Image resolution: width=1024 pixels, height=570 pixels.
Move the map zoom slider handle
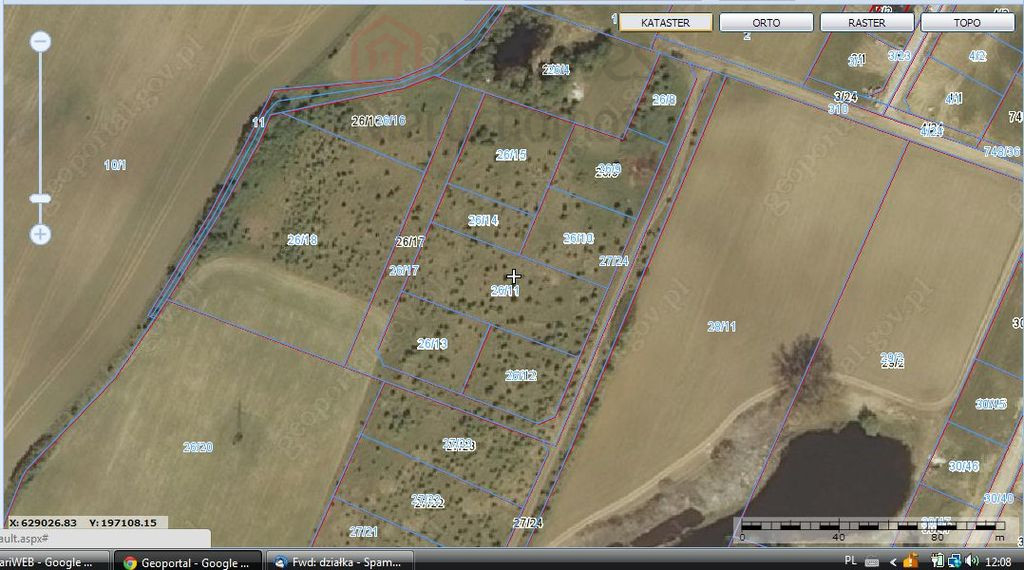coord(40,198)
